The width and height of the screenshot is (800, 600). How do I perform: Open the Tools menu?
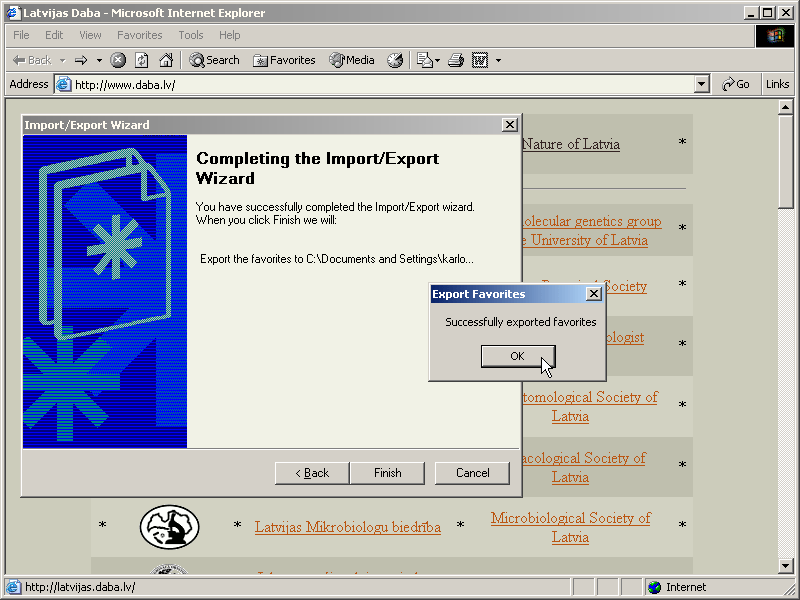pos(191,35)
